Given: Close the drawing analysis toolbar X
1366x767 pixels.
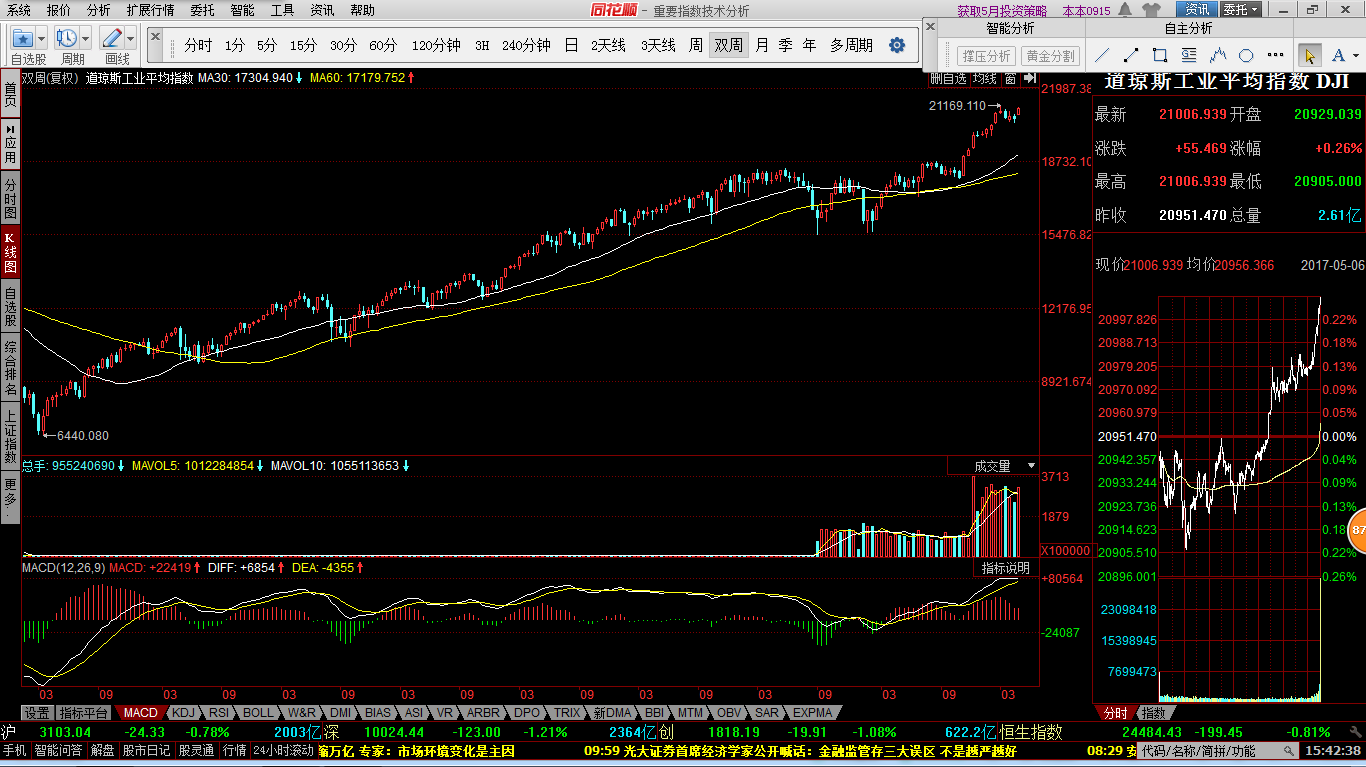Looking at the screenshot, I should 931,28.
